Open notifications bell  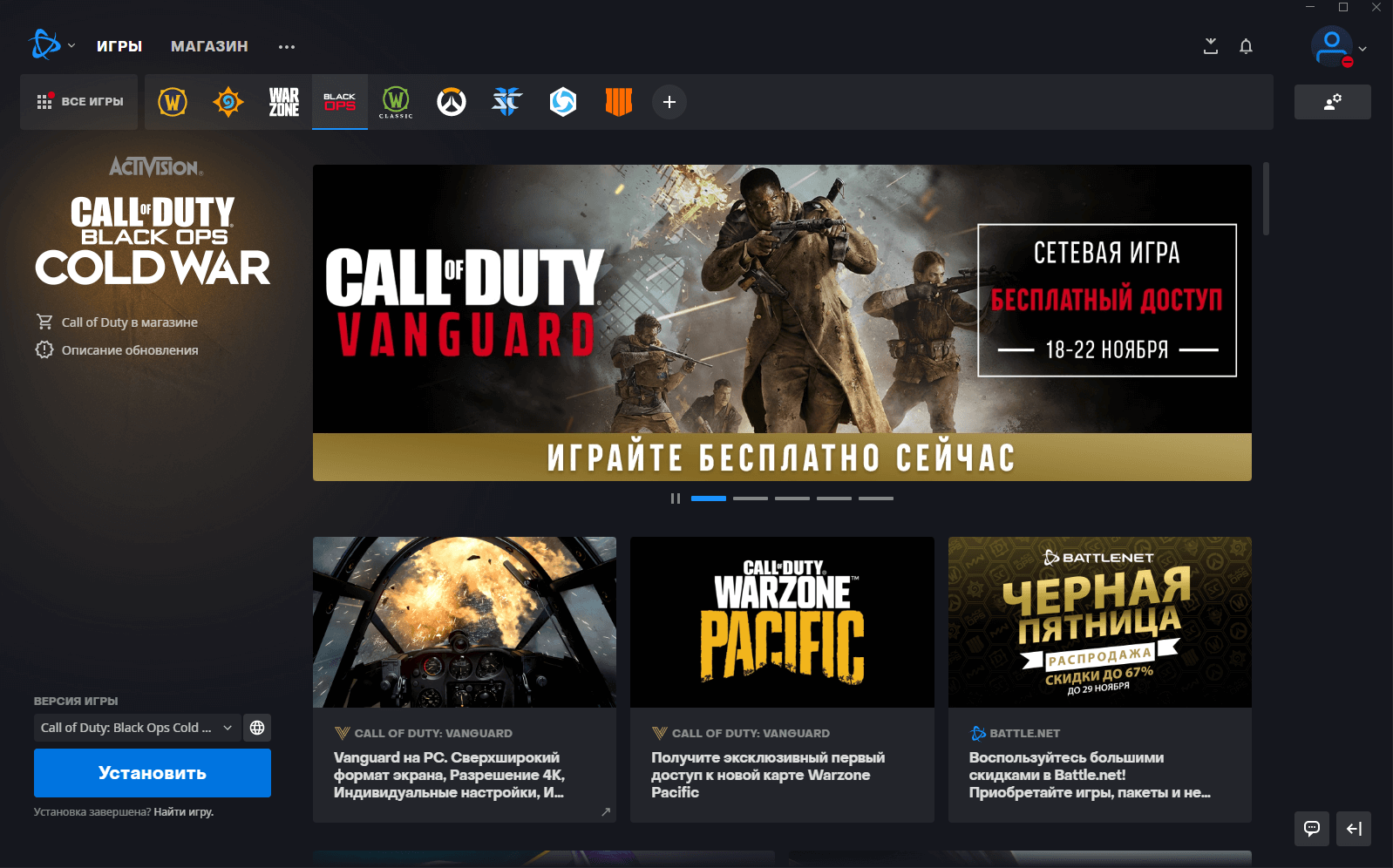[1247, 46]
